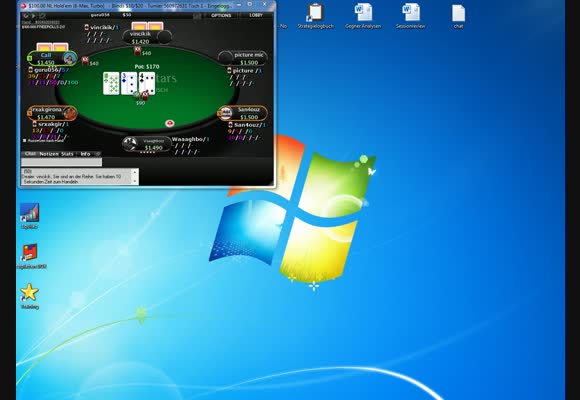Click the HUD icon next to guru056 stats
The height and width of the screenshot is (400, 580).
pos(30,70)
